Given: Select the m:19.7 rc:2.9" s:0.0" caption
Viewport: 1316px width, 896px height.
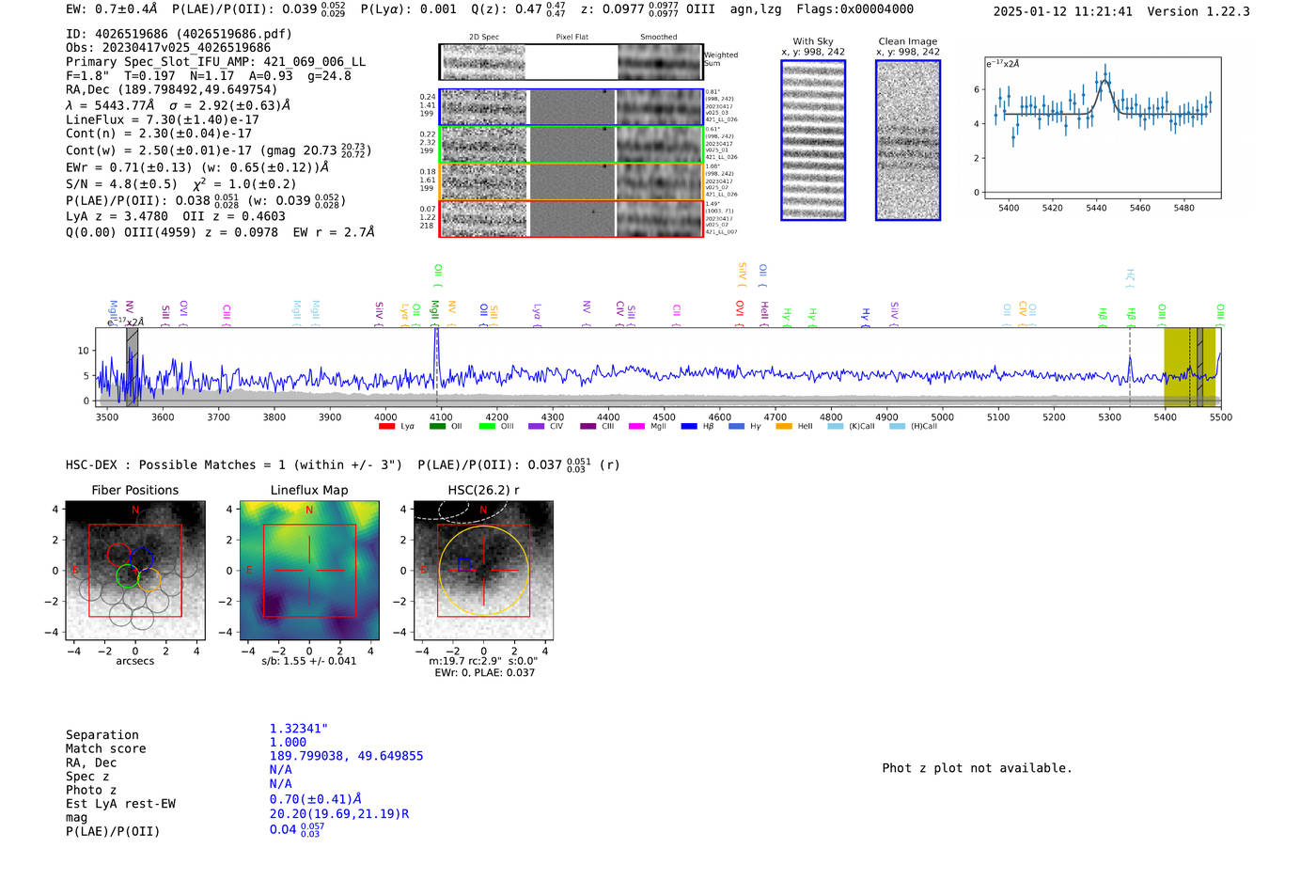Looking at the screenshot, I should coord(483,661).
